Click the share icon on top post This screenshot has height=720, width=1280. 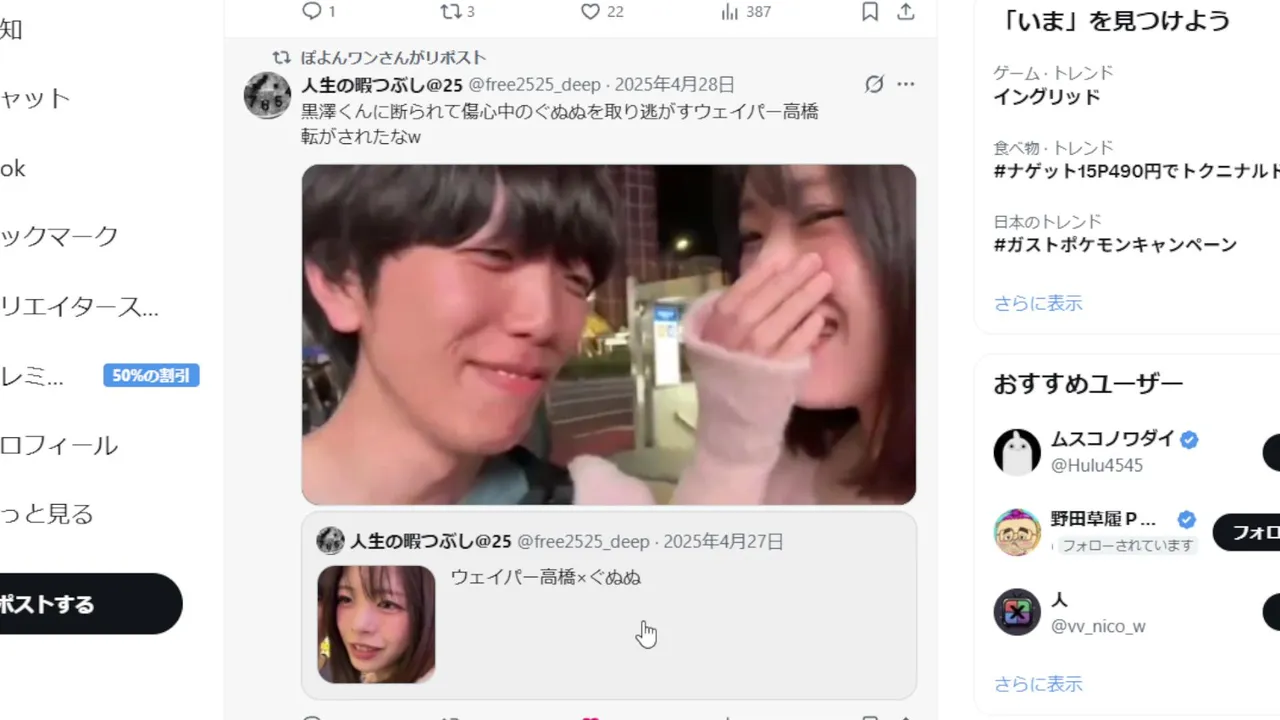[x=906, y=11]
